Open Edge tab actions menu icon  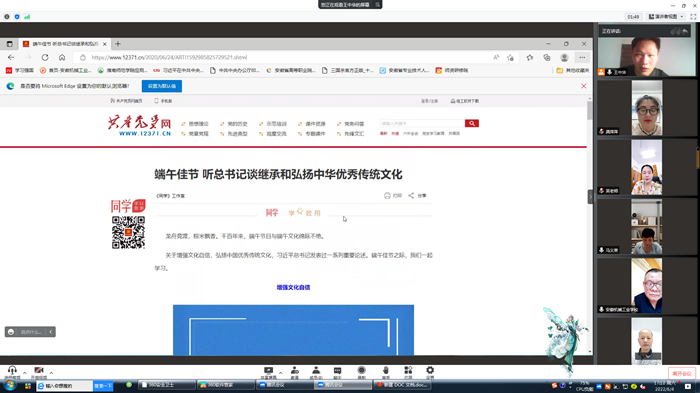click(x=9, y=44)
